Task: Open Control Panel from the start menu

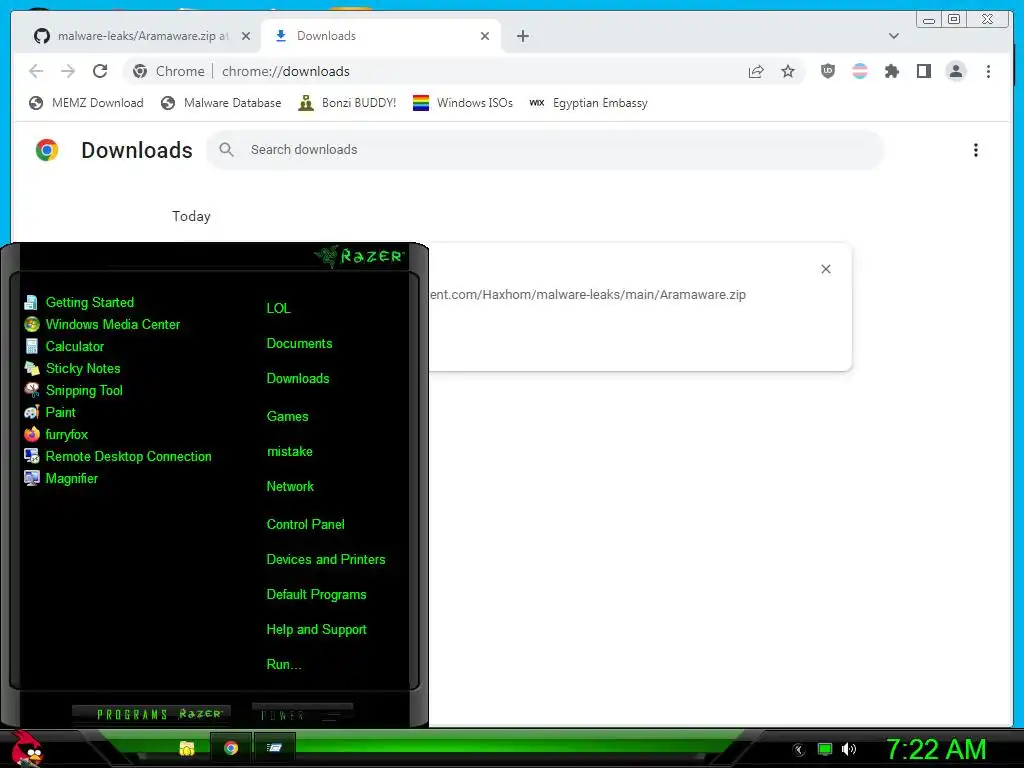Action: coord(306,524)
